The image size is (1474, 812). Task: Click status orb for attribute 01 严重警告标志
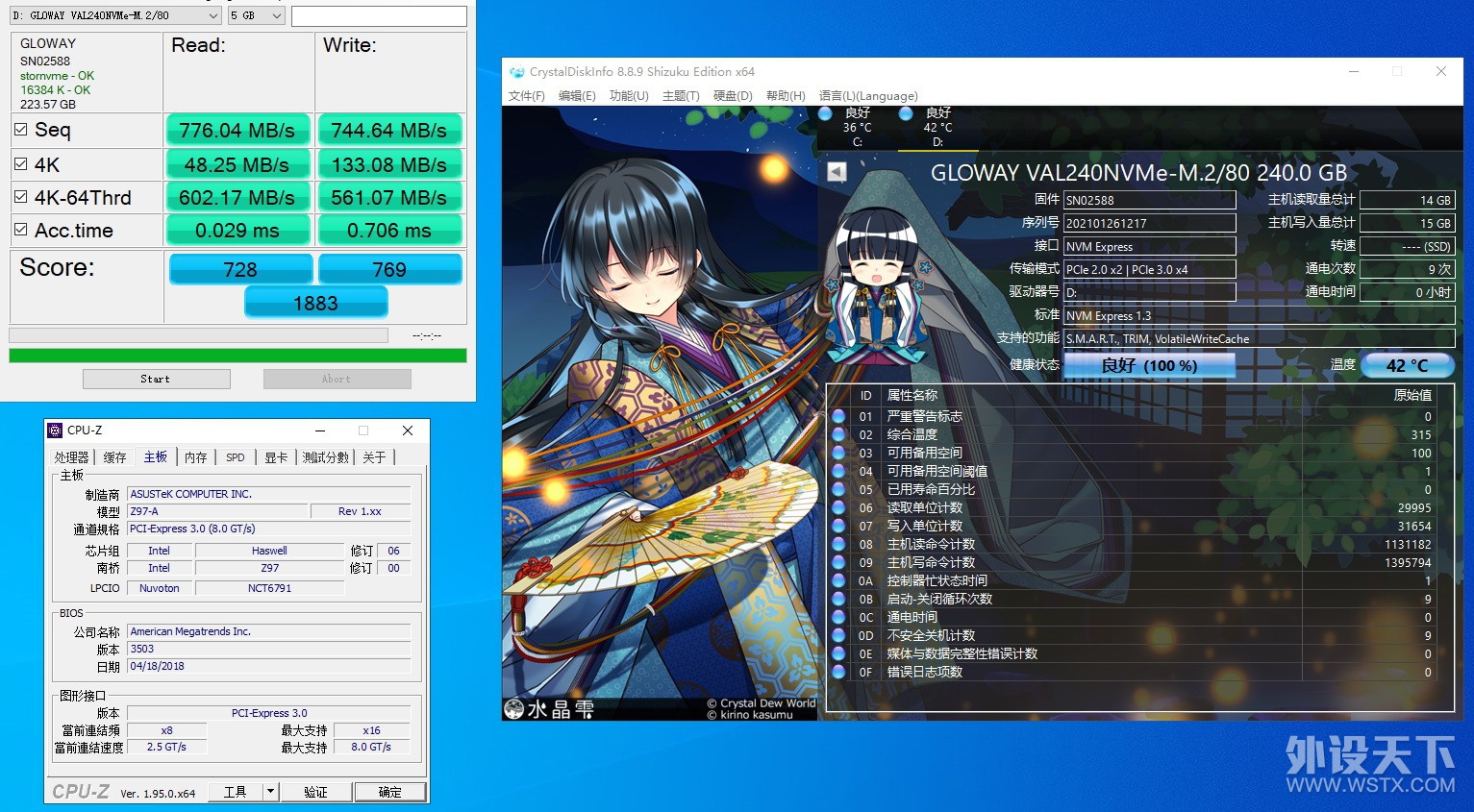pyautogui.click(x=838, y=416)
